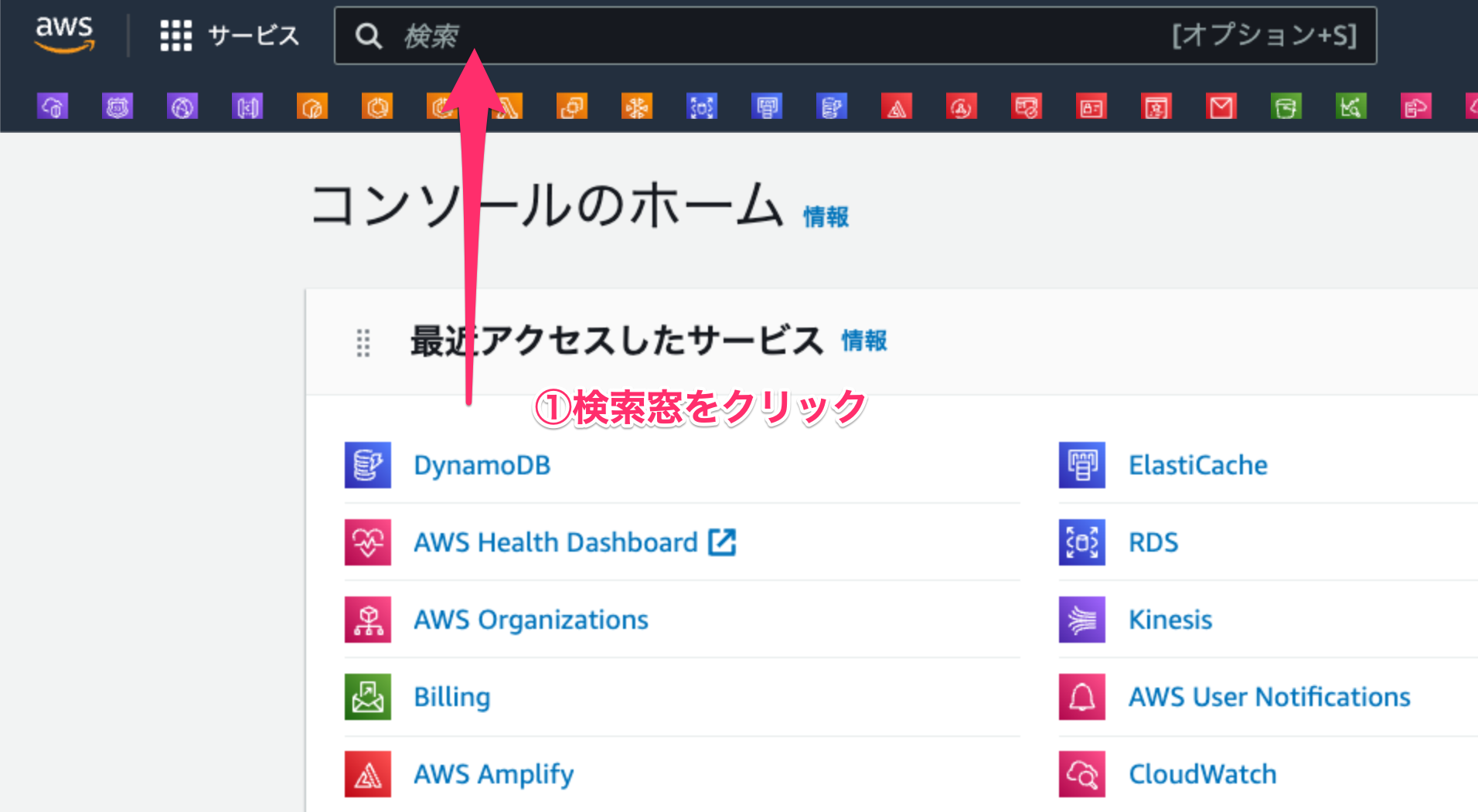Open ElastiCache from recent services

point(1198,465)
